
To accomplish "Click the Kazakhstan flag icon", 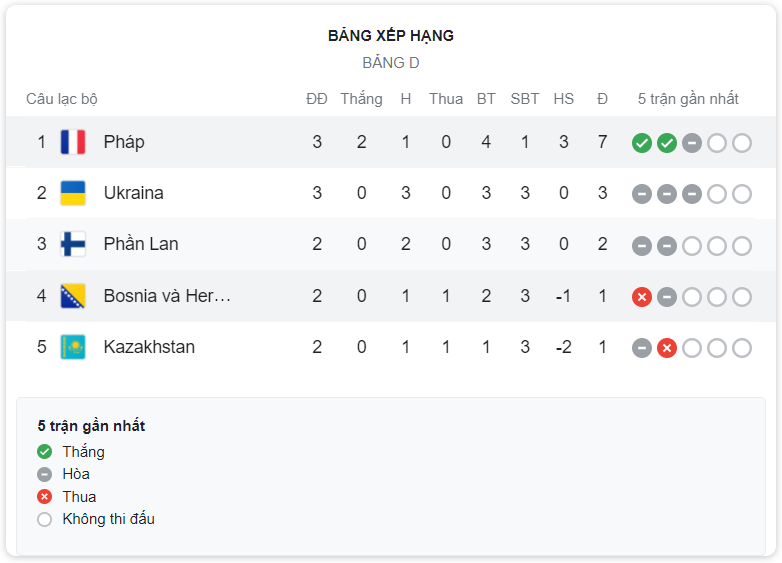I will tap(73, 347).
